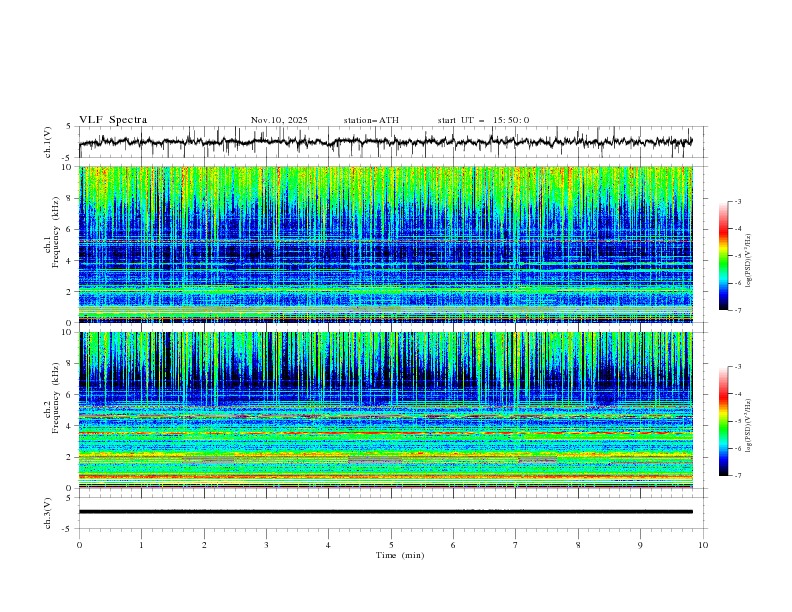
Task: Click the 'station=ATH' label
Action: click(x=371, y=120)
